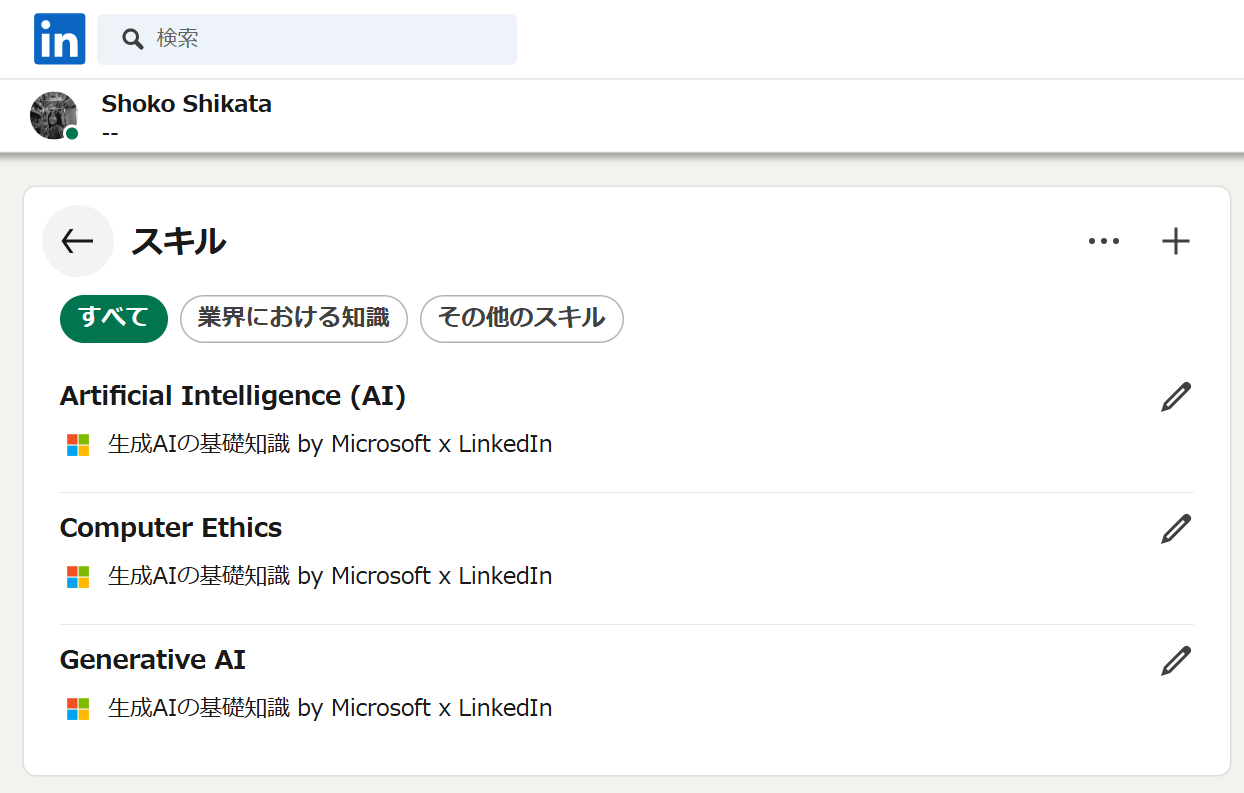Edit the Generative AI skill
Screen dimensions: 1244x793
pos(1176,661)
